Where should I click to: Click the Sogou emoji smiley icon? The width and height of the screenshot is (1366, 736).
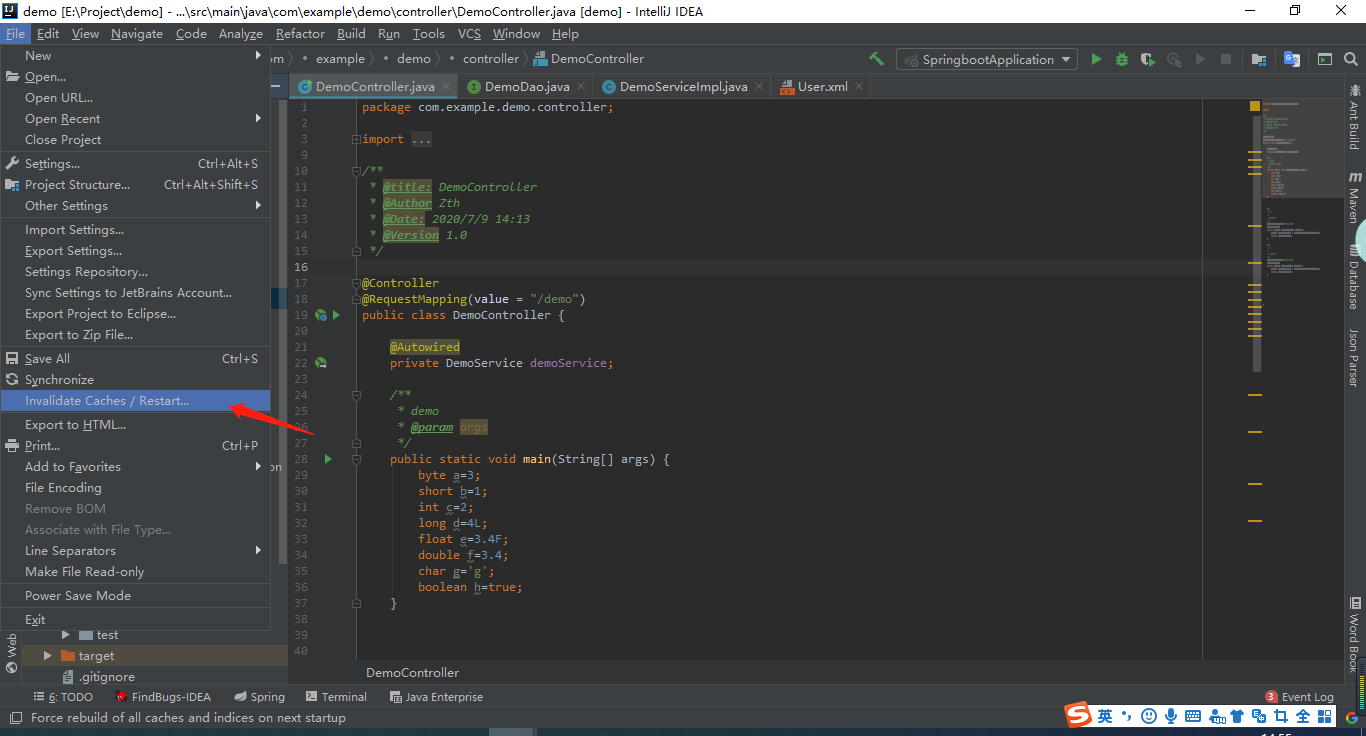(x=1149, y=716)
